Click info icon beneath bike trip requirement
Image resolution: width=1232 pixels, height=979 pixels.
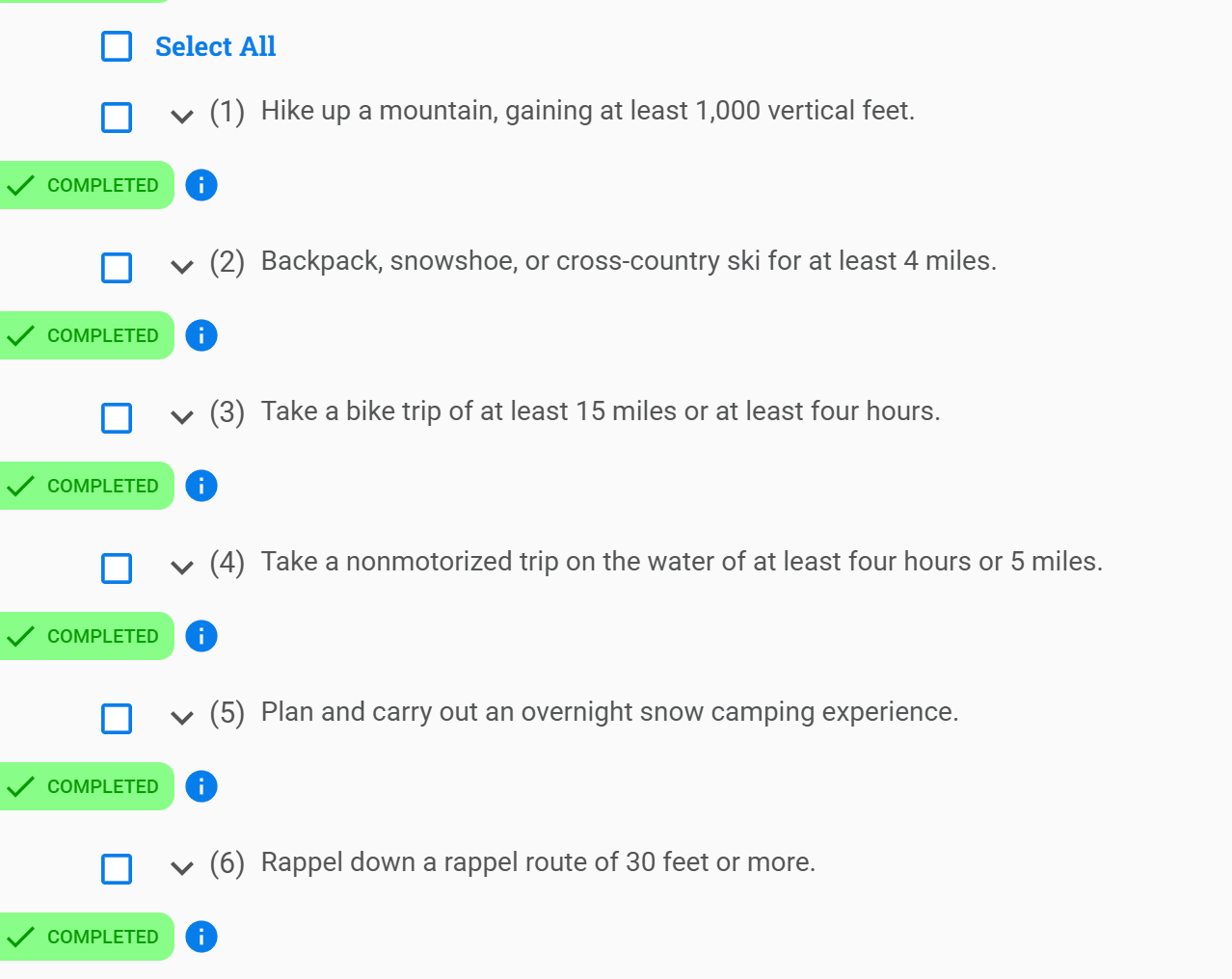201,486
